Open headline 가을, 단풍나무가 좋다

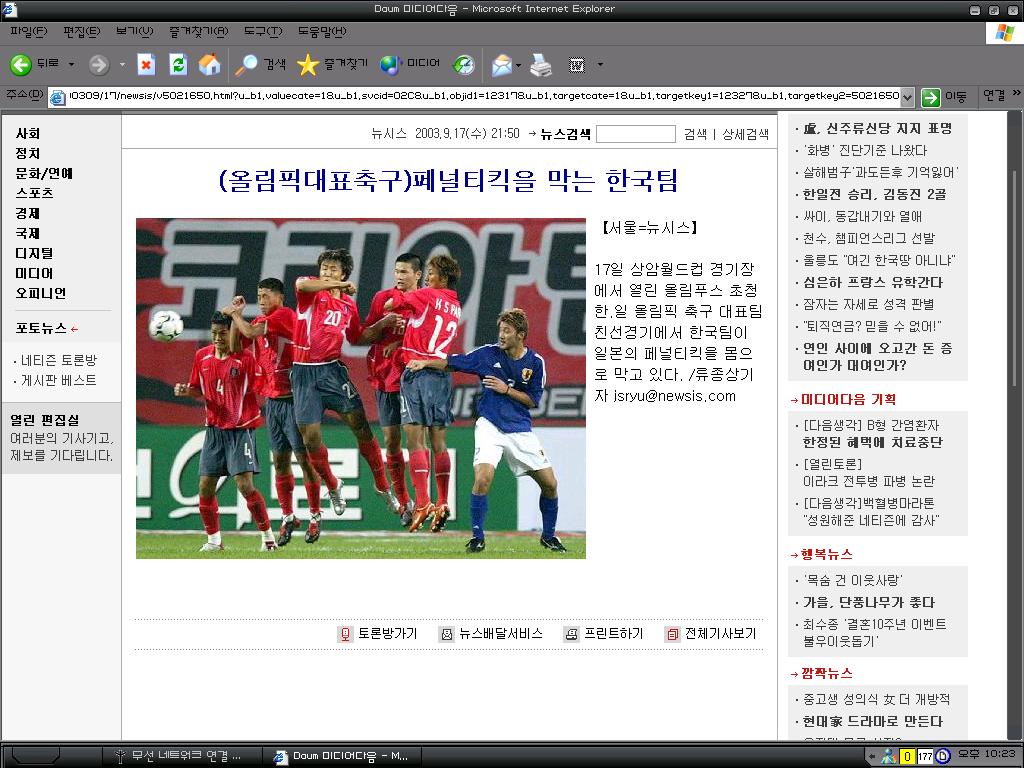coord(869,602)
